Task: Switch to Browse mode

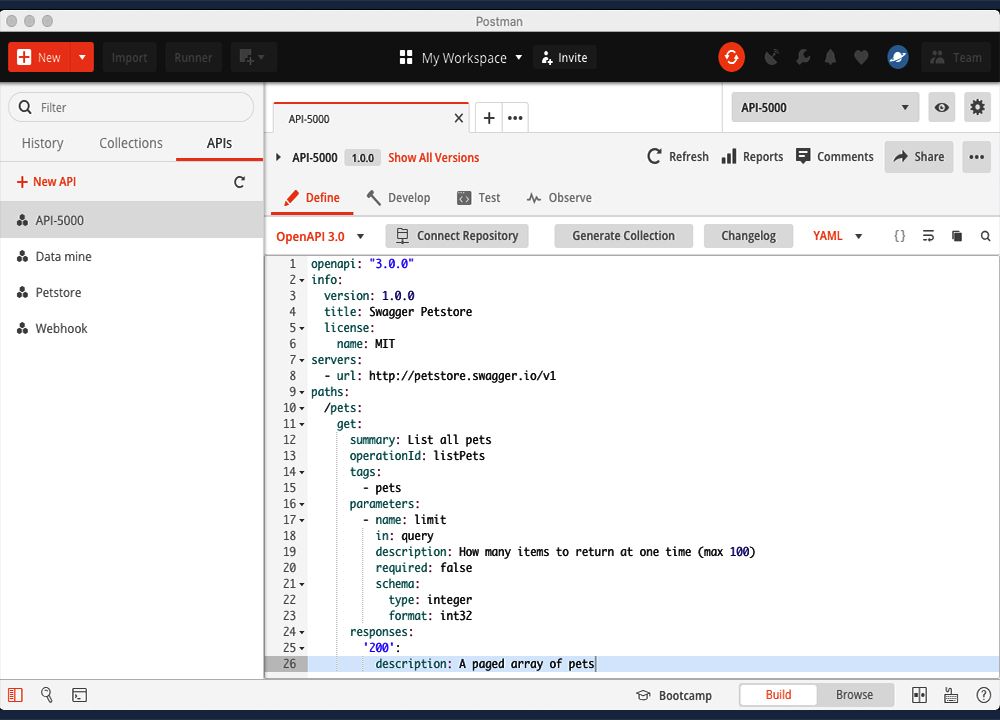Action: [855, 694]
